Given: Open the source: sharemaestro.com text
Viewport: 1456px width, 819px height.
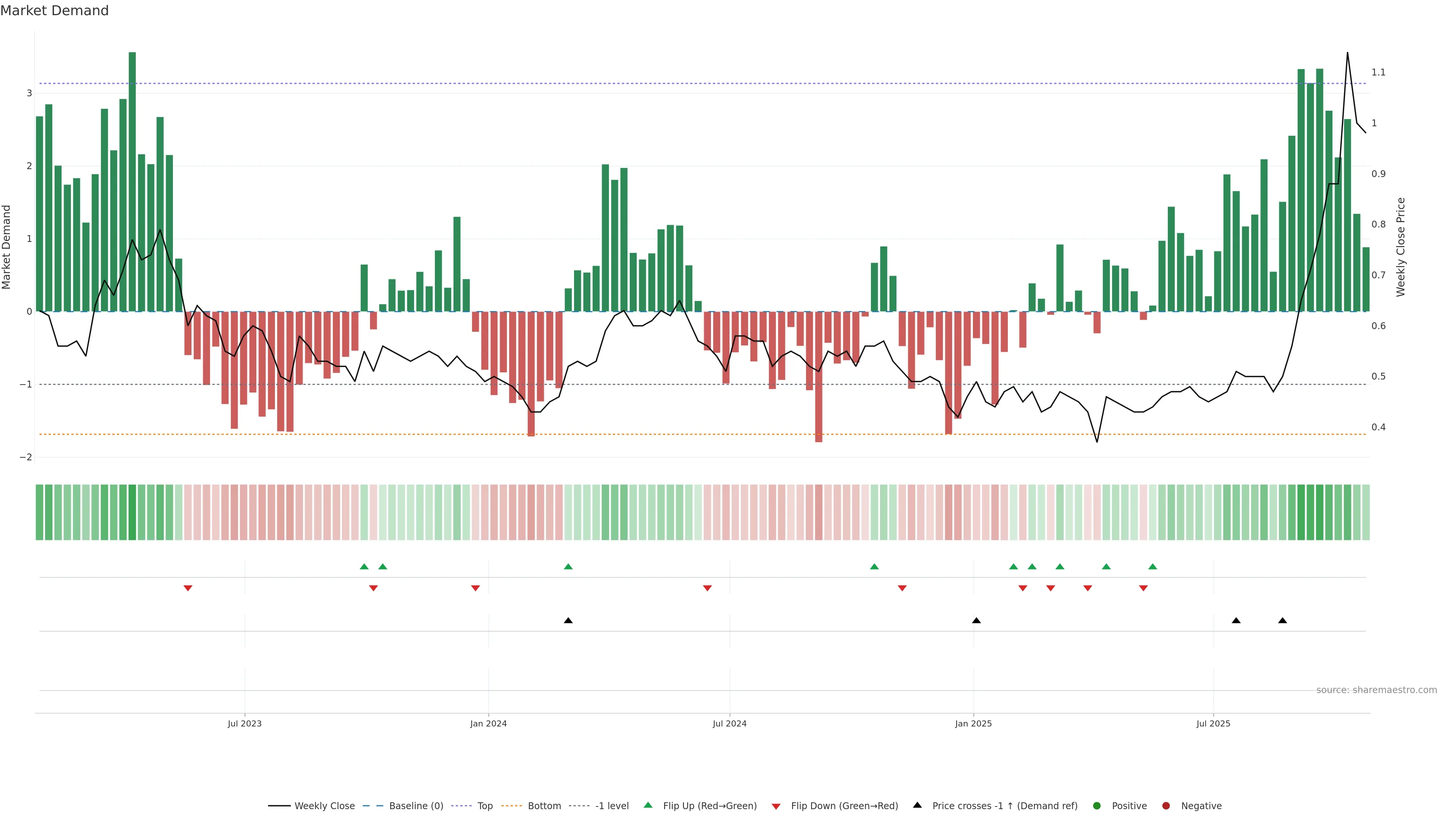Looking at the screenshot, I should (x=1376, y=690).
